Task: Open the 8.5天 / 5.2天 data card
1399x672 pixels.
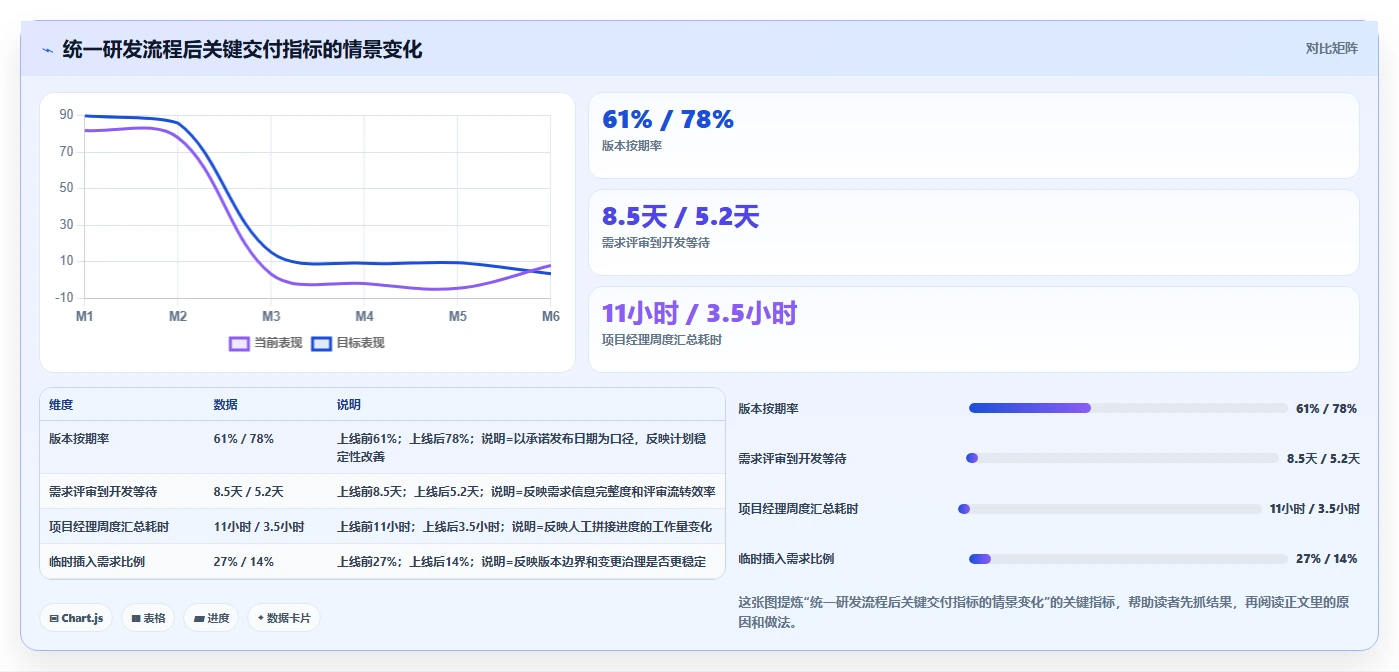Action: (x=973, y=232)
